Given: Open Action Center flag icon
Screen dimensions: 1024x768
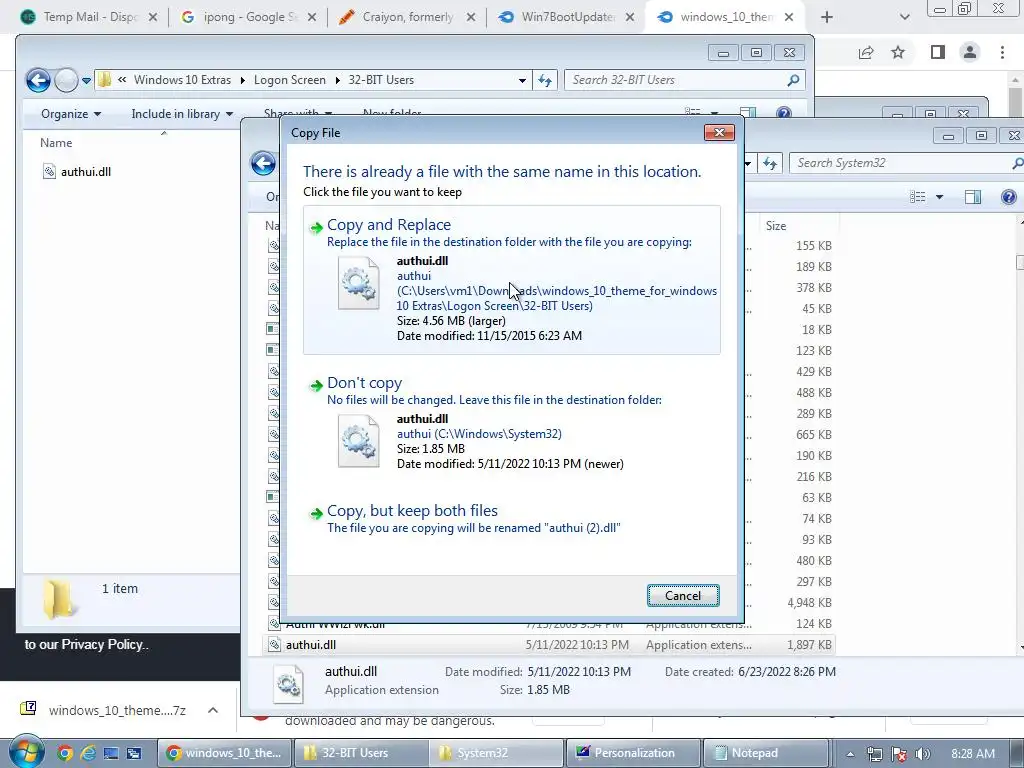Looking at the screenshot, I should point(899,754).
